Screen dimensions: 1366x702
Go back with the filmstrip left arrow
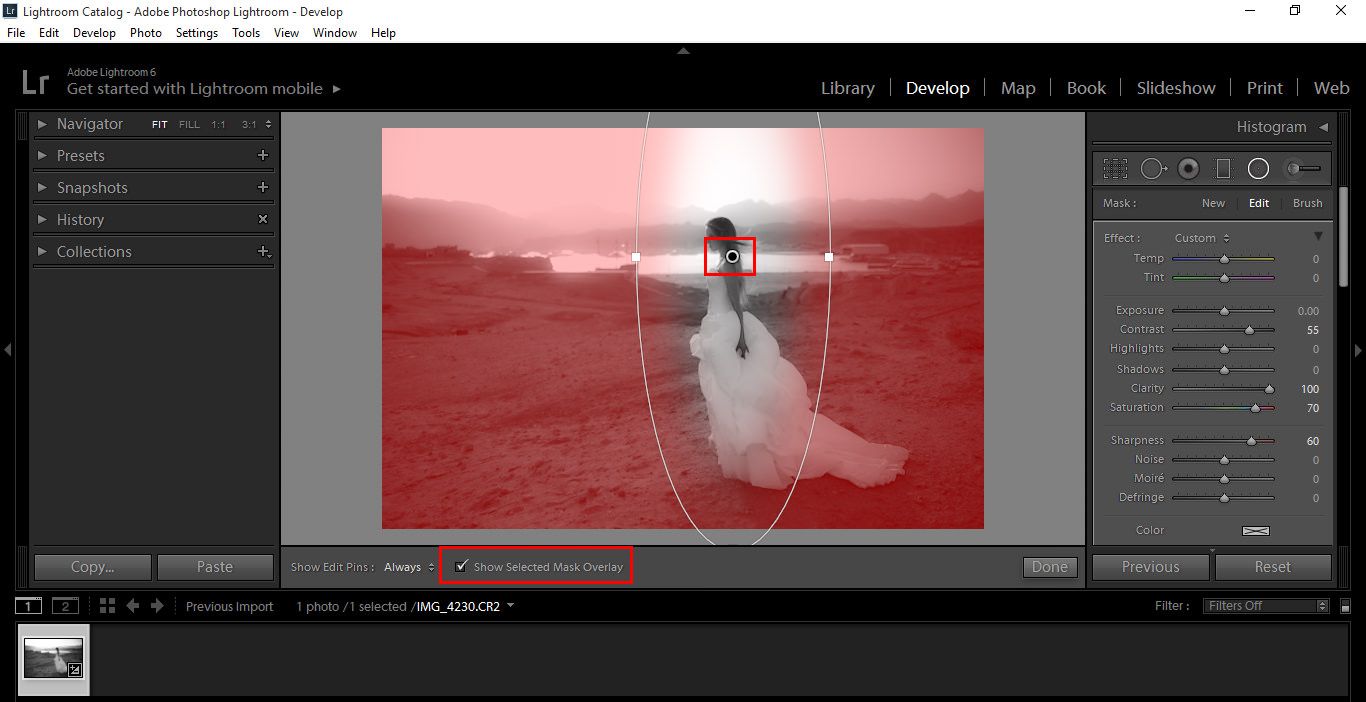(132, 605)
